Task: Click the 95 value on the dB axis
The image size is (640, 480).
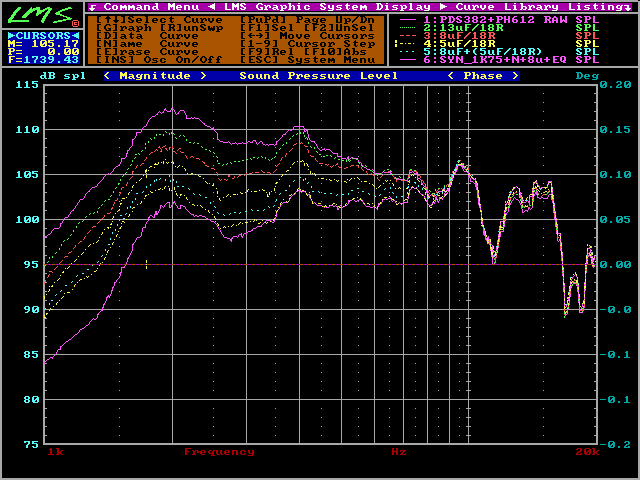Action: click(x=31, y=264)
